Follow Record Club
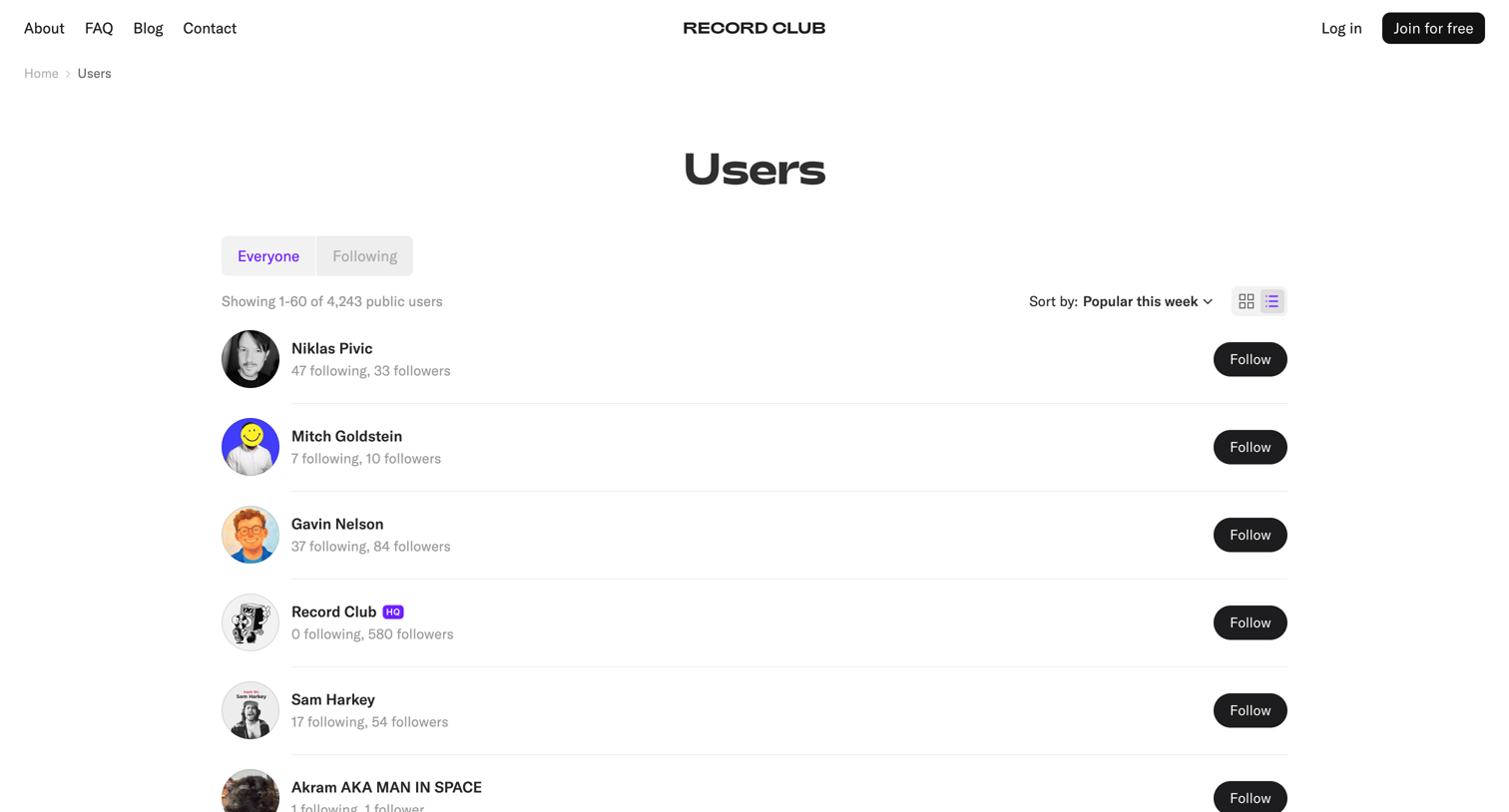The image size is (1509, 812). pos(1250,622)
